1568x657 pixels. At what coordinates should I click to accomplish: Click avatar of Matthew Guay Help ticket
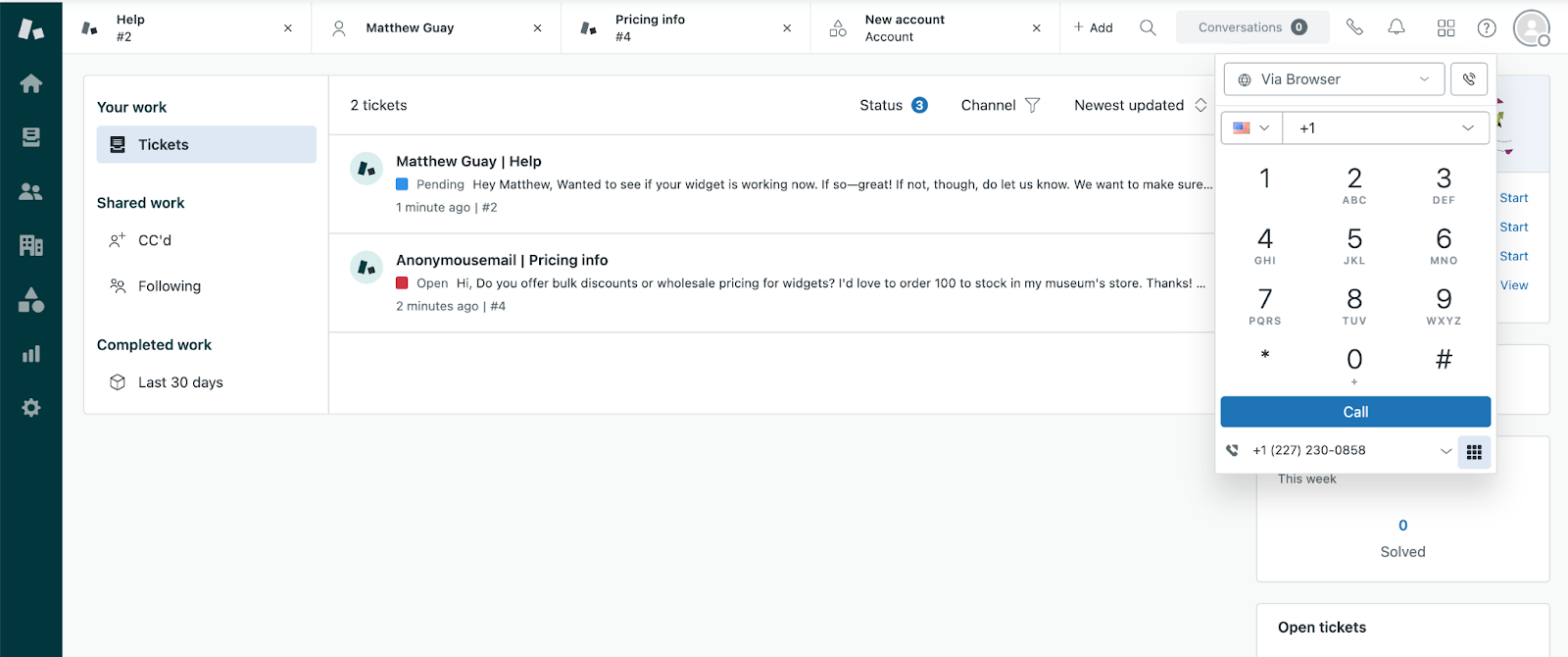click(x=367, y=169)
